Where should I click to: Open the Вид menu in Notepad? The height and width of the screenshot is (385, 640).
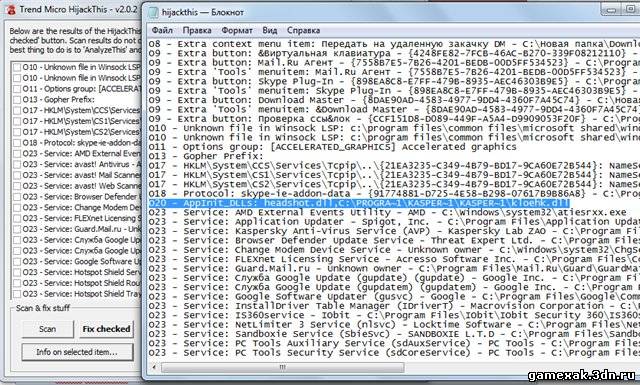(269, 30)
